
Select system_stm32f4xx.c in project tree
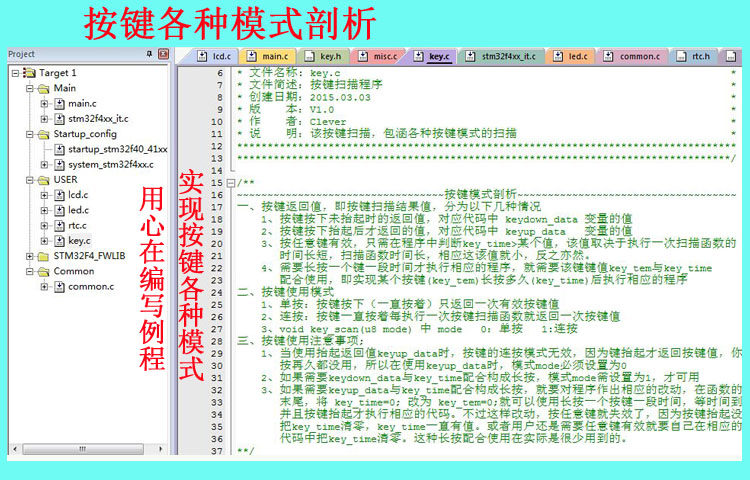point(111,165)
